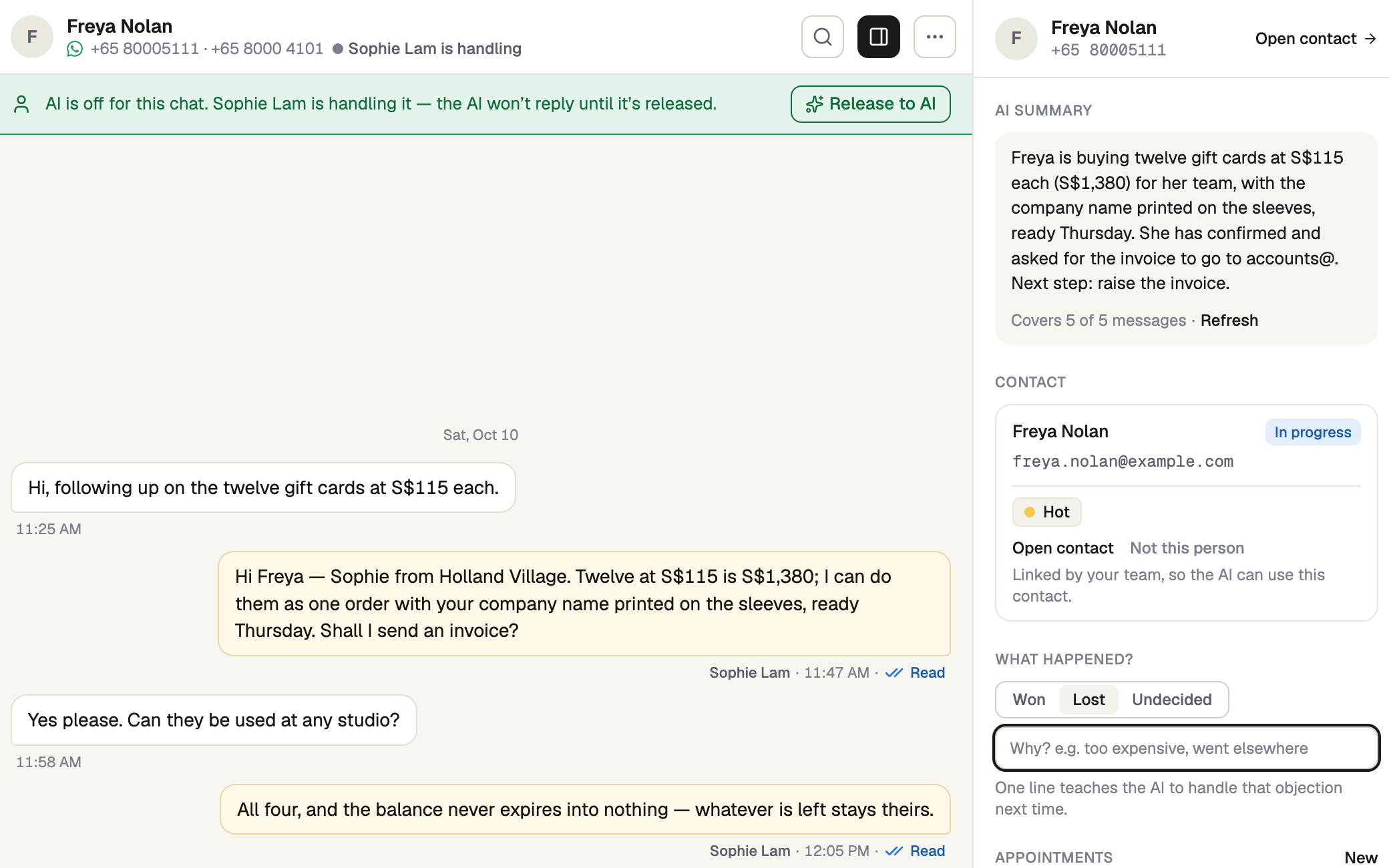Image resolution: width=1389 pixels, height=868 pixels.
Task: Click the AI summary text about twelve gift cards
Action: (x=1176, y=220)
